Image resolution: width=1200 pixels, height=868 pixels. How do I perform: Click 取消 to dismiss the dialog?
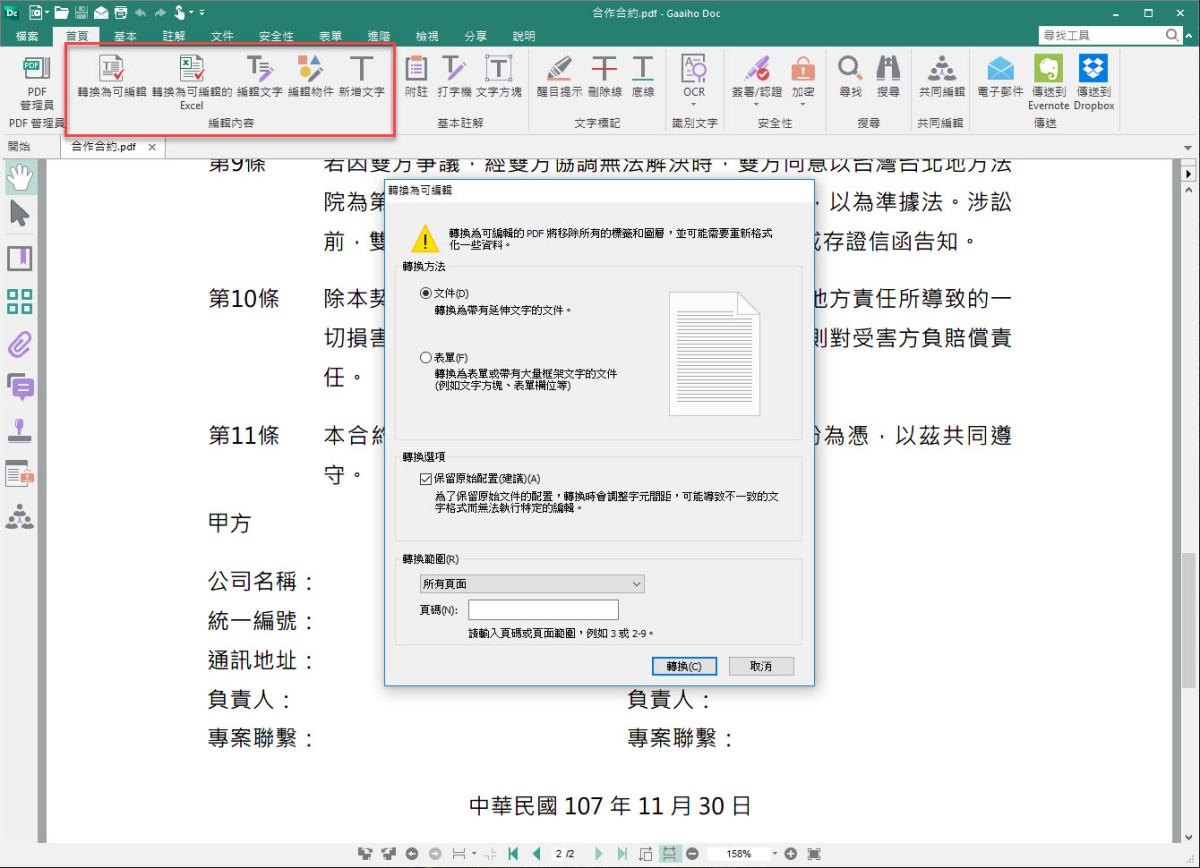point(761,666)
